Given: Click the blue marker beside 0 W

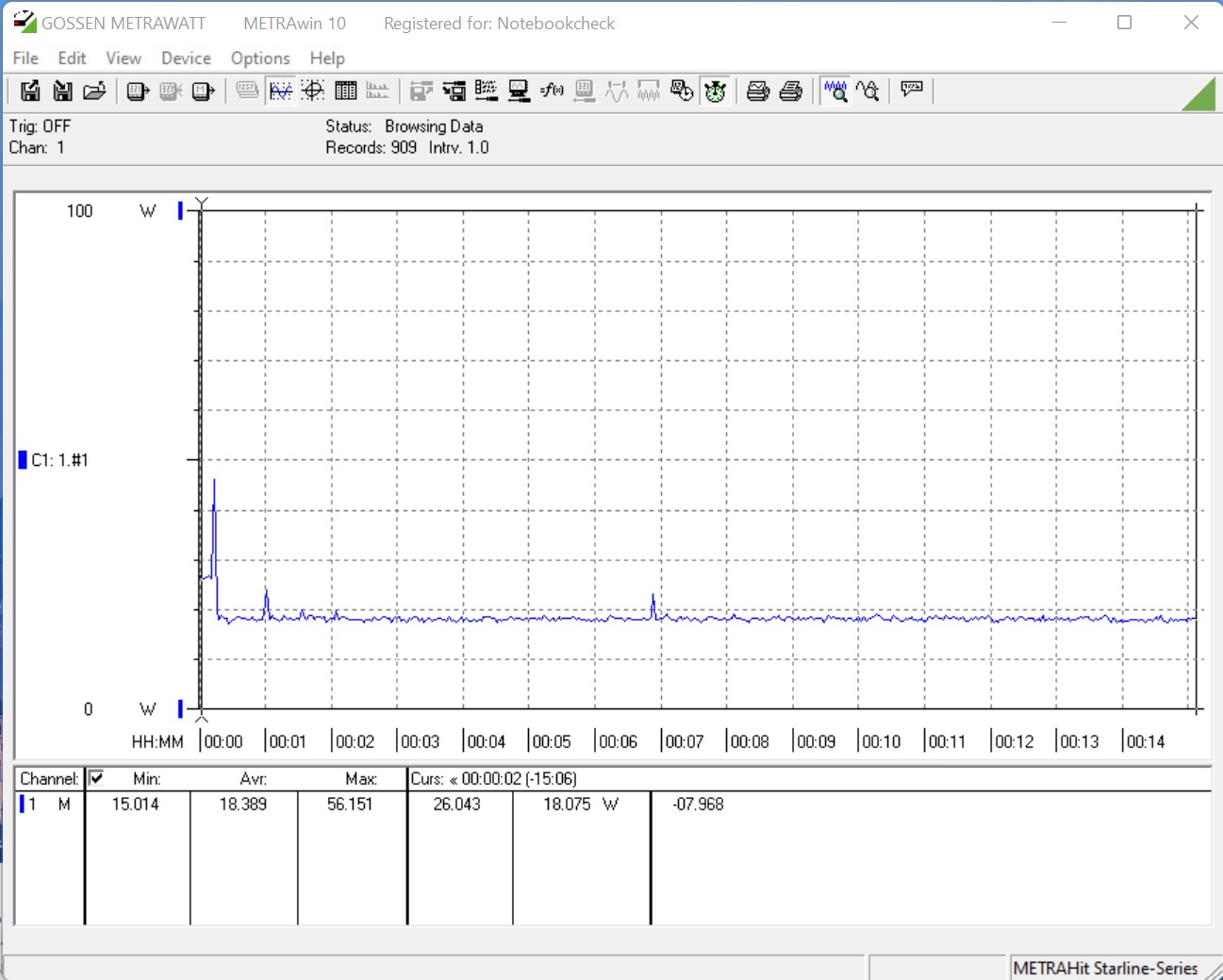Looking at the screenshot, I should pyautogui.click(x=180, y=708).
